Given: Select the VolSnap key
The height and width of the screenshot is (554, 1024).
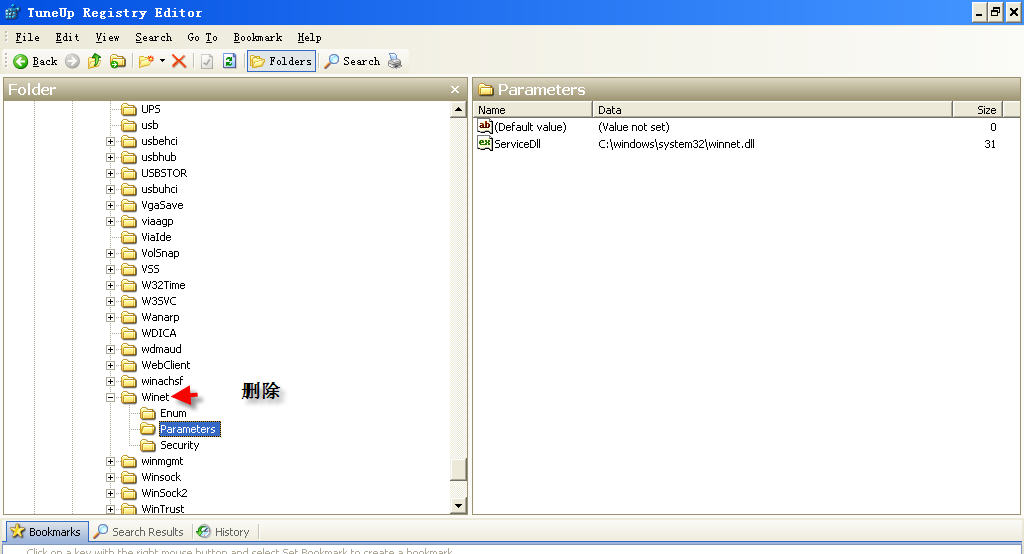Looking at the screenshot, I should pyautogui.click(x=160, y=253).
